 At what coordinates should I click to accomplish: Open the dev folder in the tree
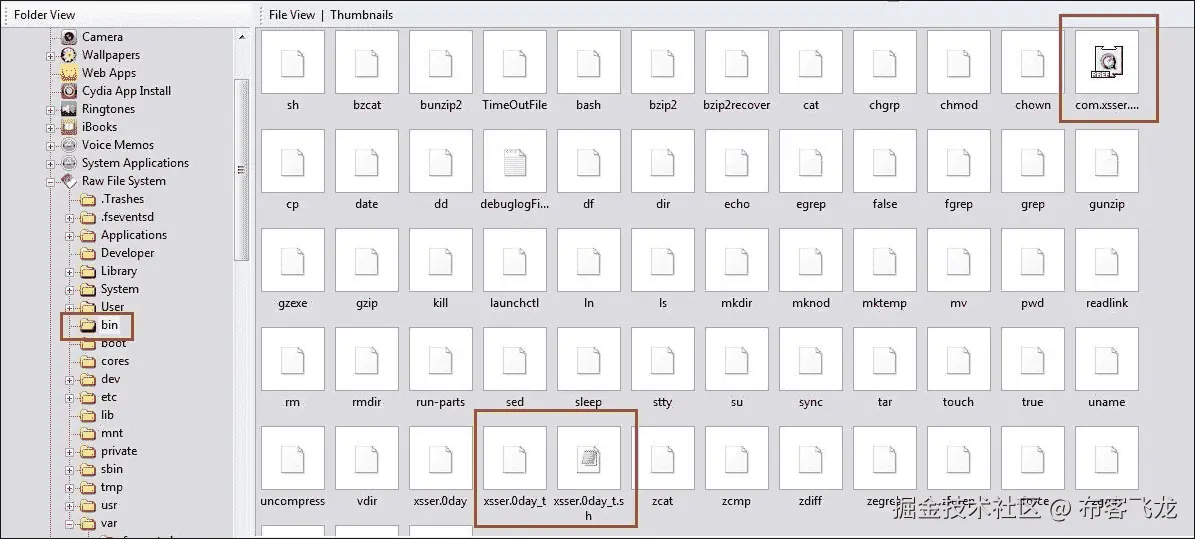pyautogui.click(x=111, y=379)
